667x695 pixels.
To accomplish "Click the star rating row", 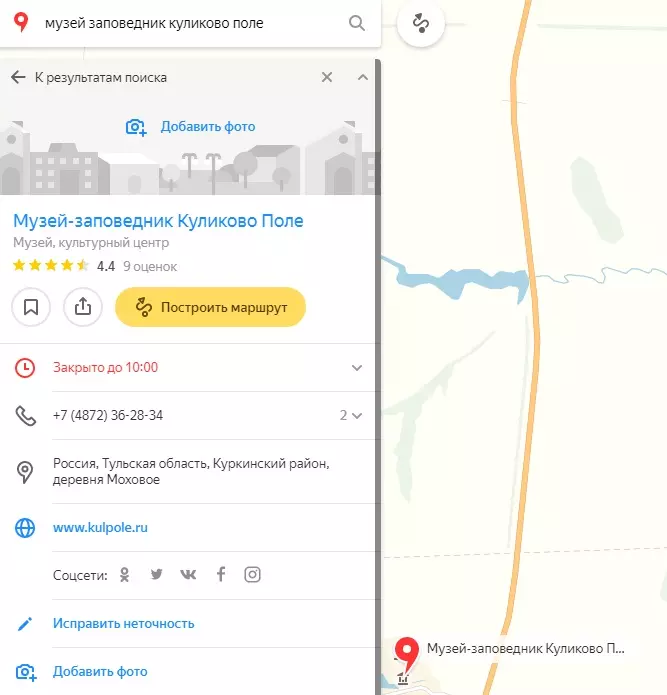I will coord(51,266).
